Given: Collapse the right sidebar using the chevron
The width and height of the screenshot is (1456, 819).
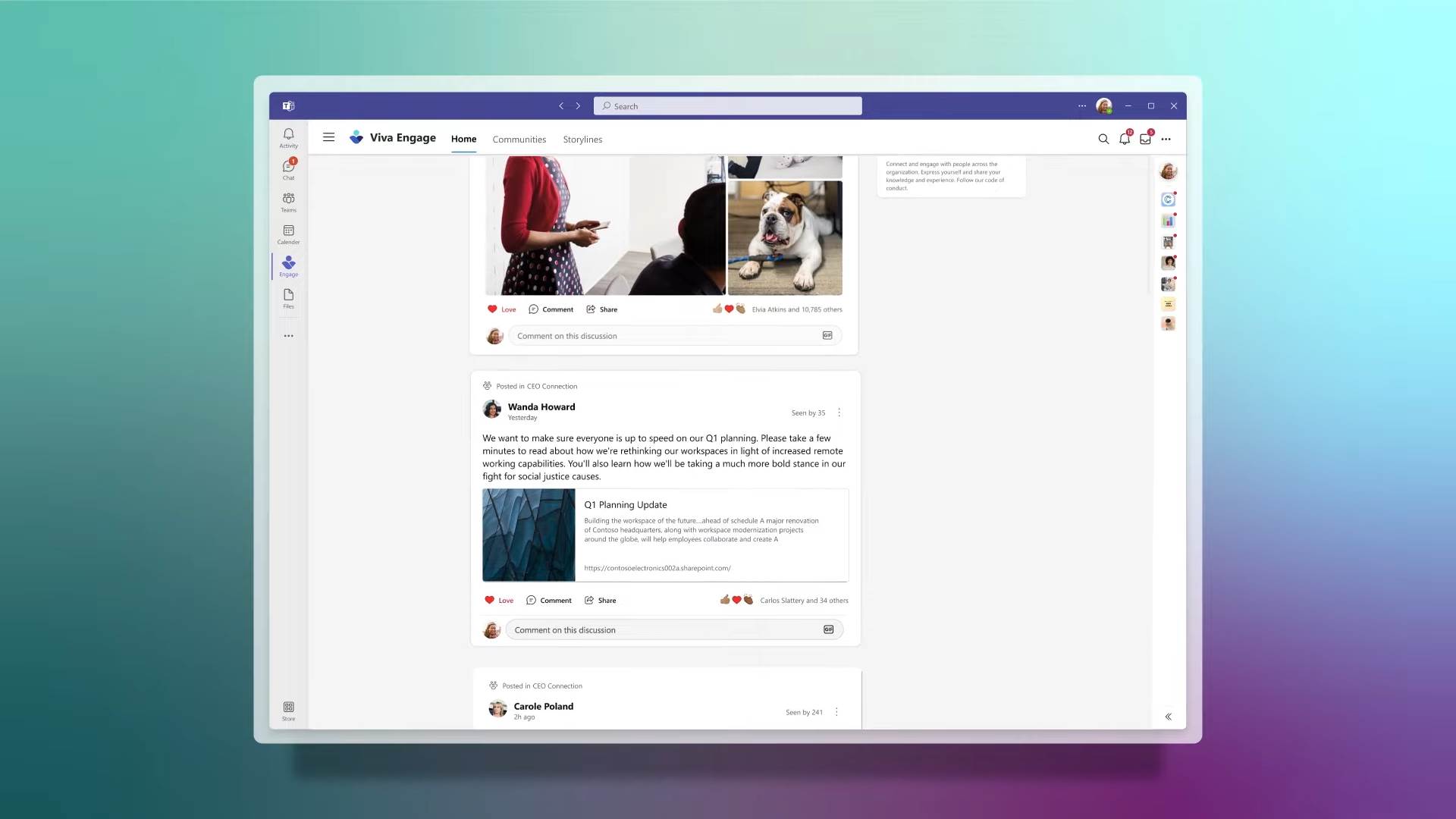Looking at the screenshot, I should (1168, 716).
